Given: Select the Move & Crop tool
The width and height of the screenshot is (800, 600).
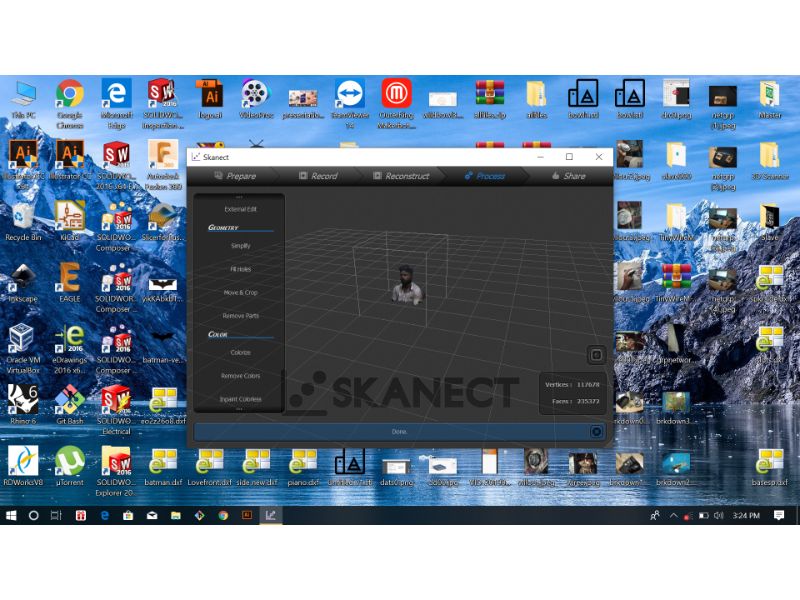Looking at the screenshot, I should click(x=240, y=292).
